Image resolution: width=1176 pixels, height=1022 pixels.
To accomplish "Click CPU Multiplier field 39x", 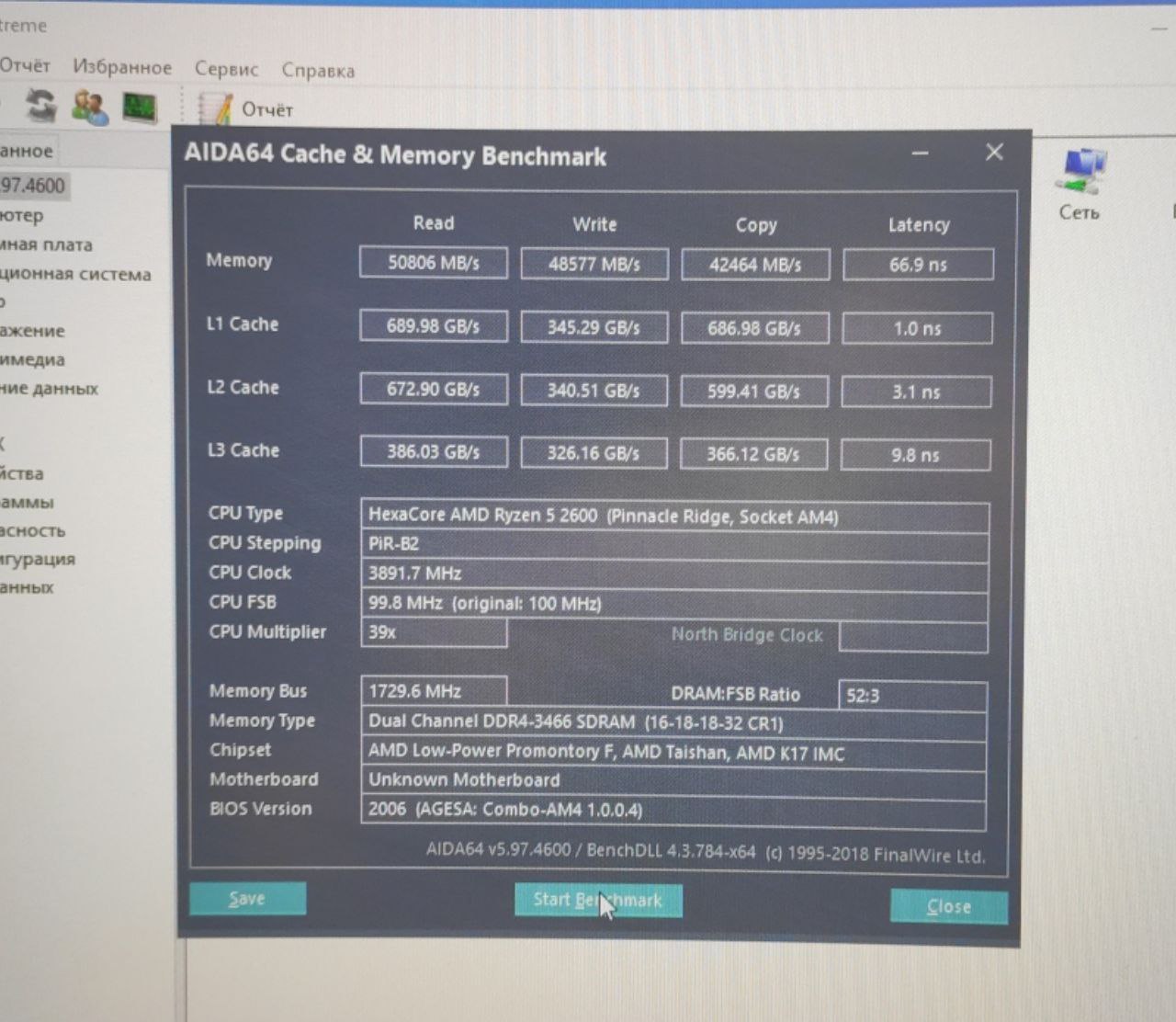I will [434, 632].
